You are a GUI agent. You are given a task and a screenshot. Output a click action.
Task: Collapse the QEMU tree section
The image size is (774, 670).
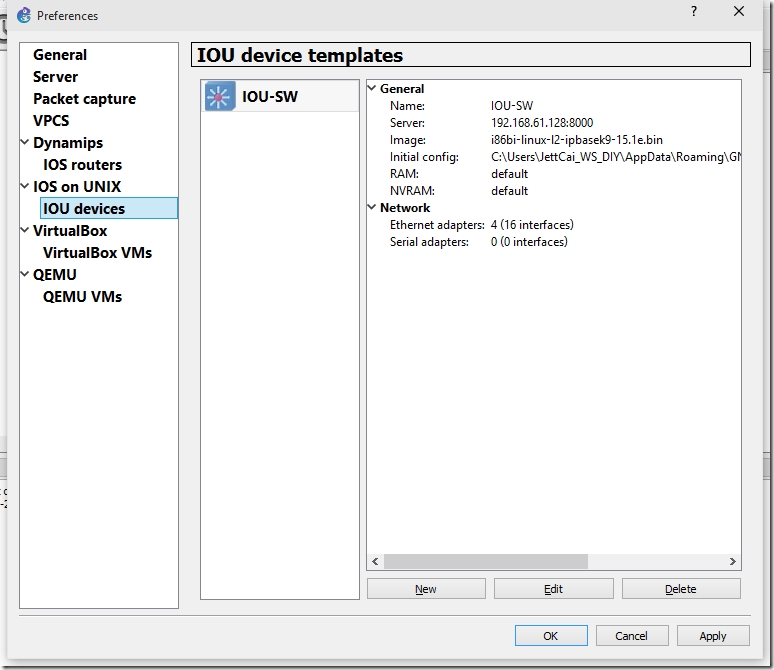point(25,275)
